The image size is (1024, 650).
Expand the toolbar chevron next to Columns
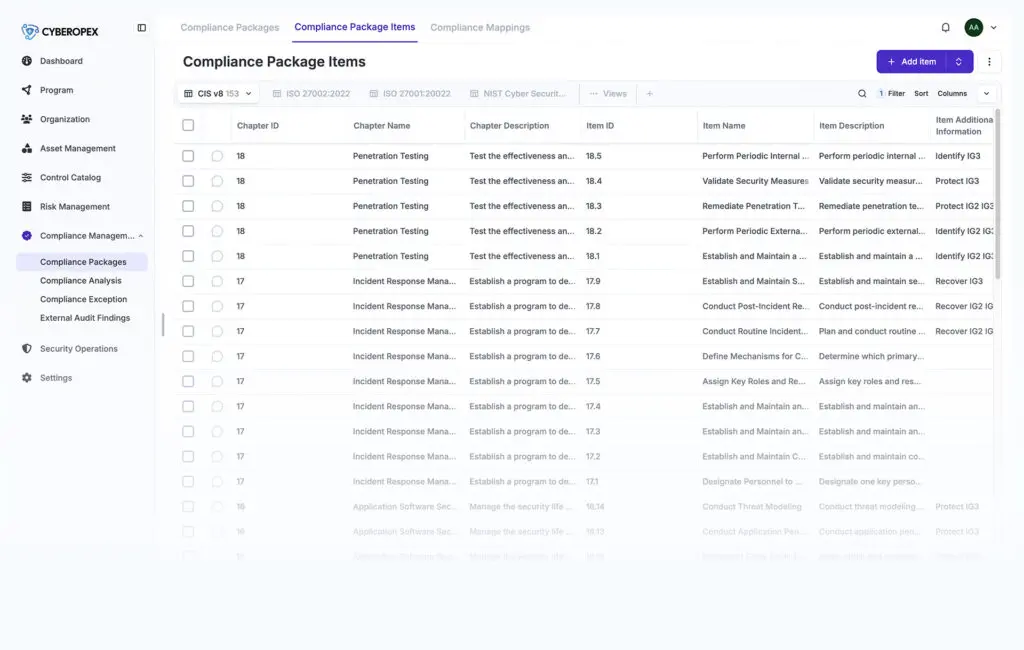click(x=986, y=93)
